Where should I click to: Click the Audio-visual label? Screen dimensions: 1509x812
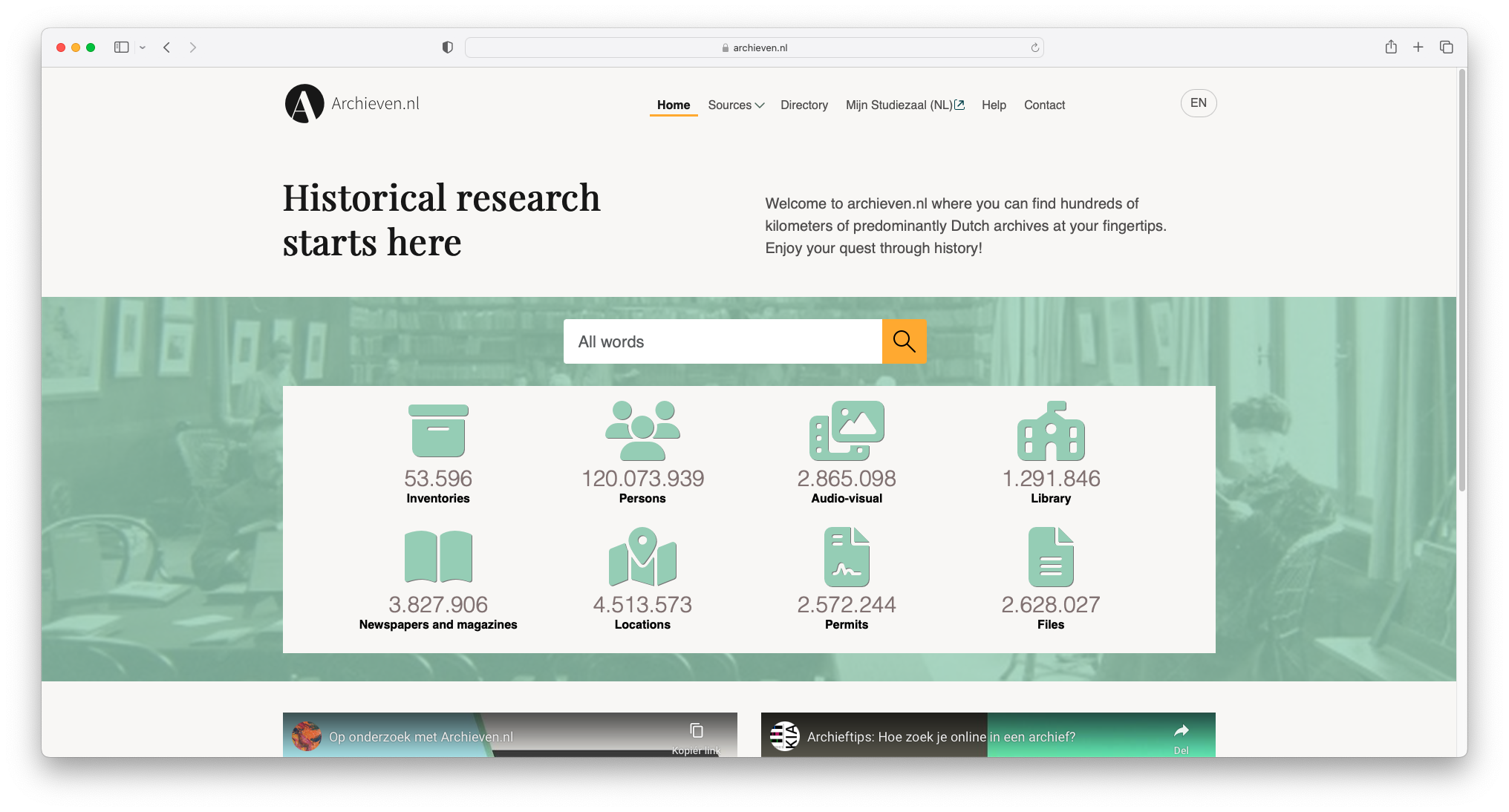(847, 499)
